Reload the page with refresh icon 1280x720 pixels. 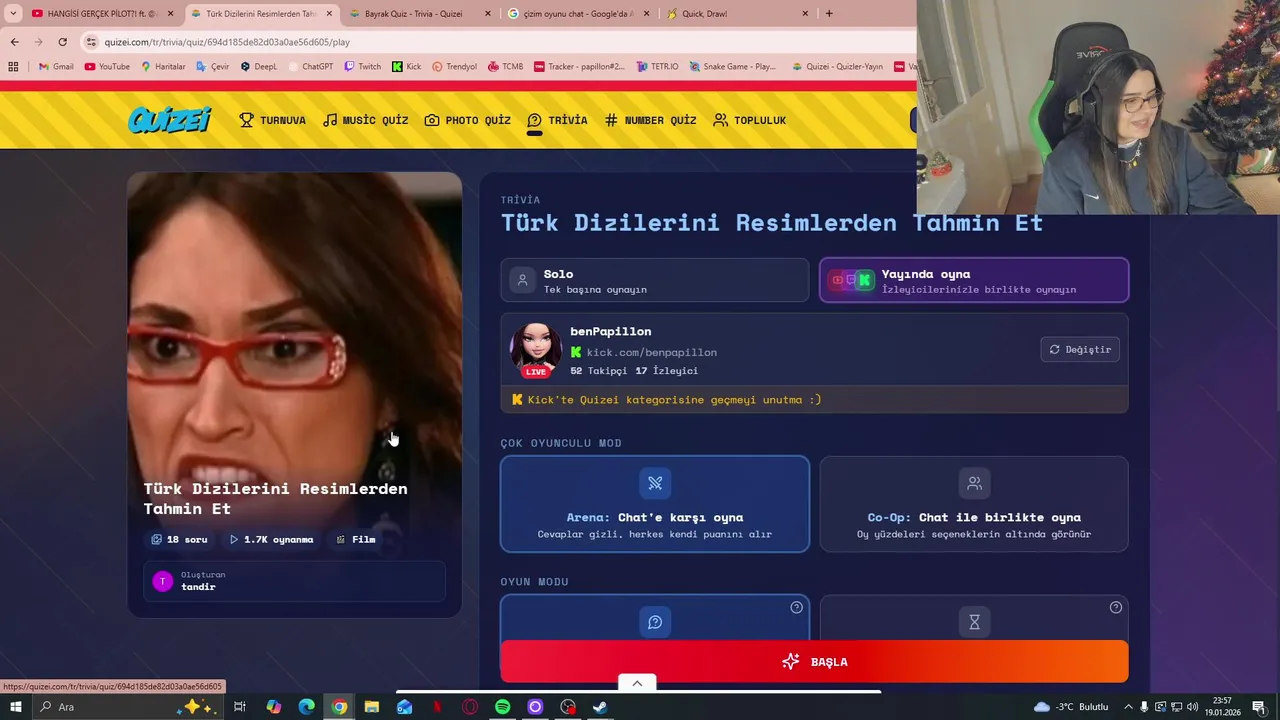pyautogui.click(x=62, y=42)
